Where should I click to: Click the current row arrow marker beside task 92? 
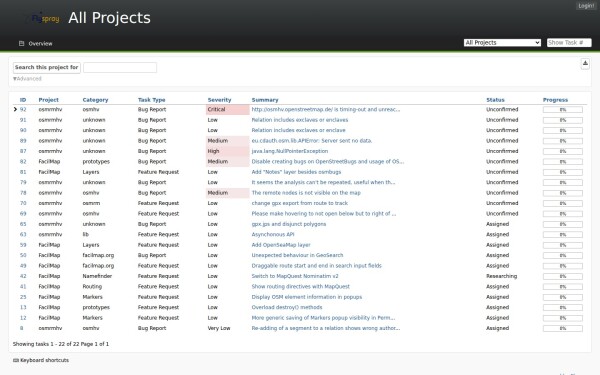point(15,109)
